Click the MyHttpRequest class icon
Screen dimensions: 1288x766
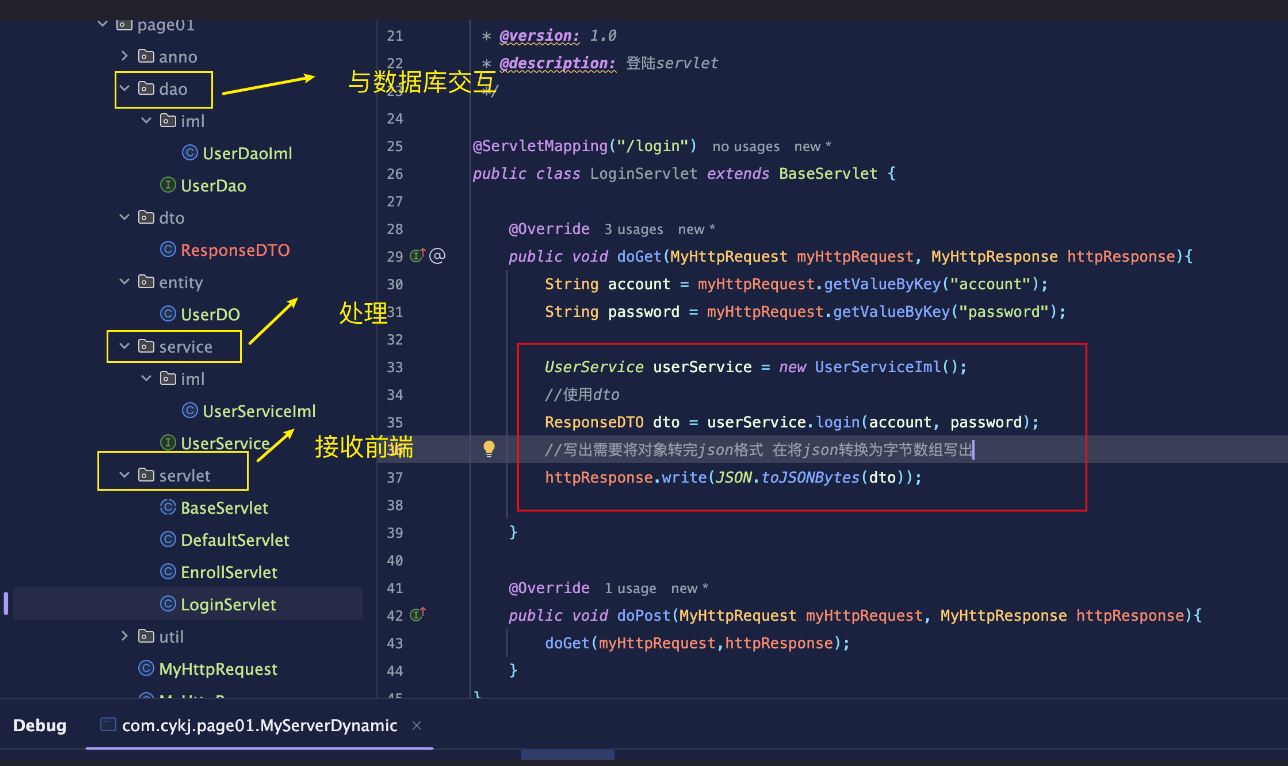tap(146, 668)
